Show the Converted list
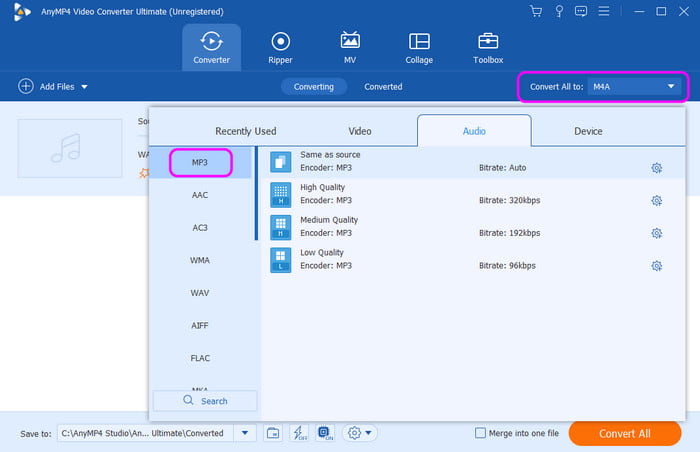 pos(383,87)
